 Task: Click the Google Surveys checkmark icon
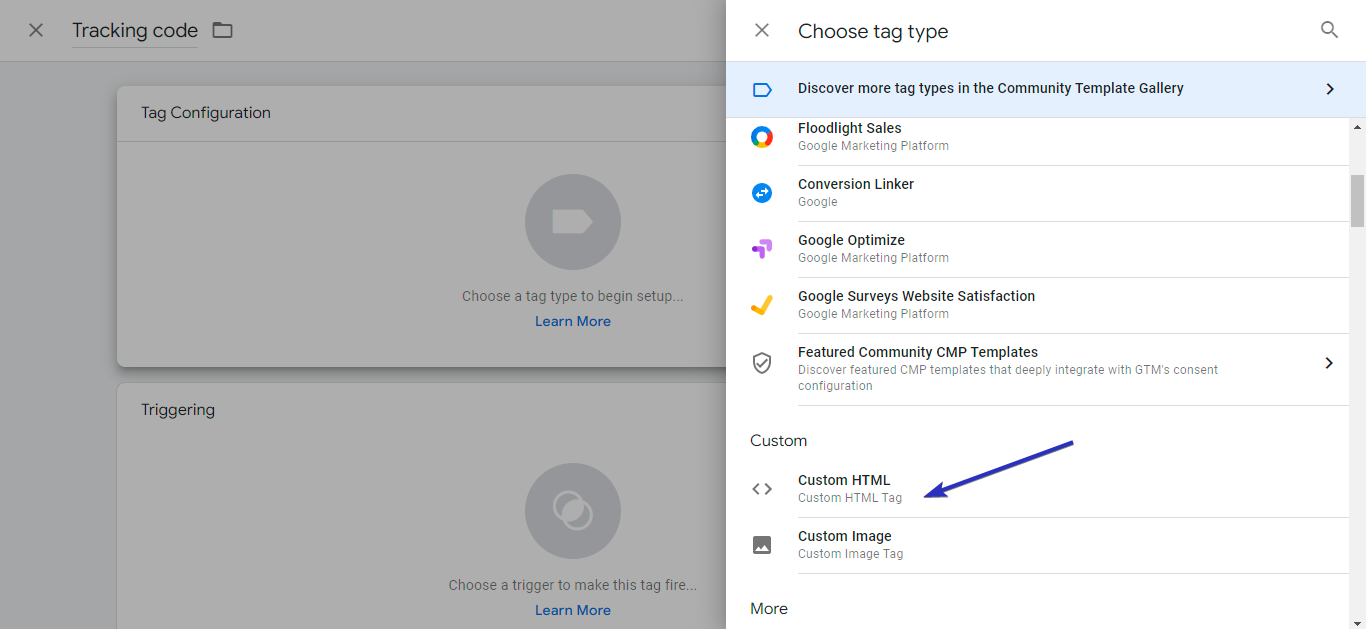762,305
